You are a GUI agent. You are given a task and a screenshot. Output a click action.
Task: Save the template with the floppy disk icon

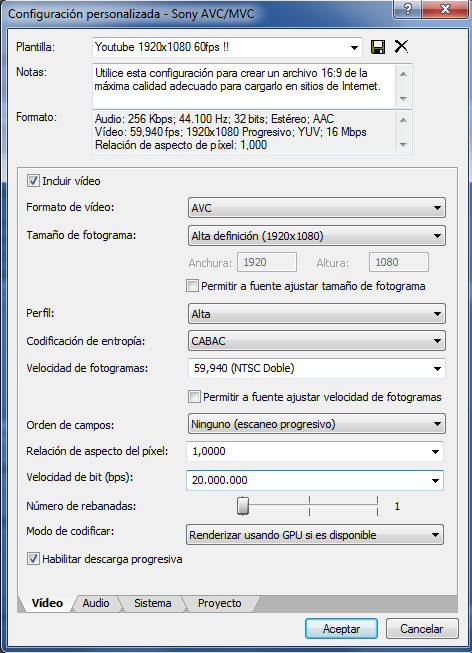[378, 47]
